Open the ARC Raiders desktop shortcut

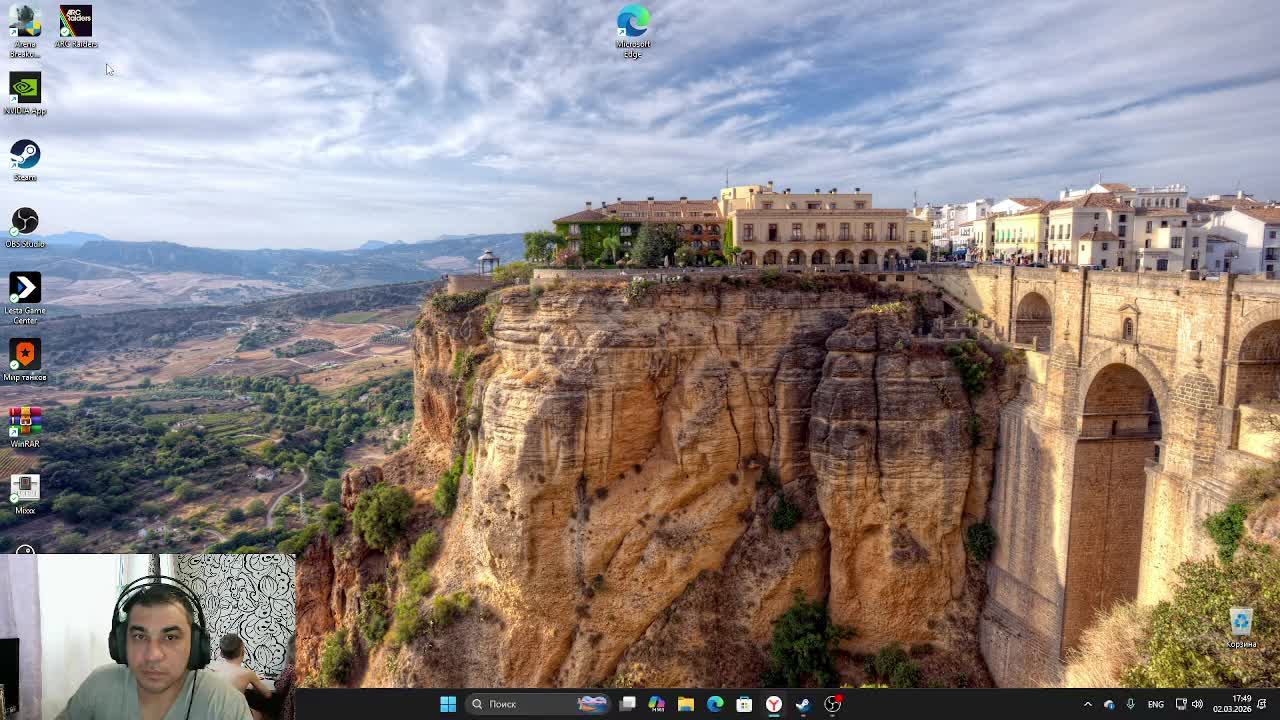click(x=75, y=27)
